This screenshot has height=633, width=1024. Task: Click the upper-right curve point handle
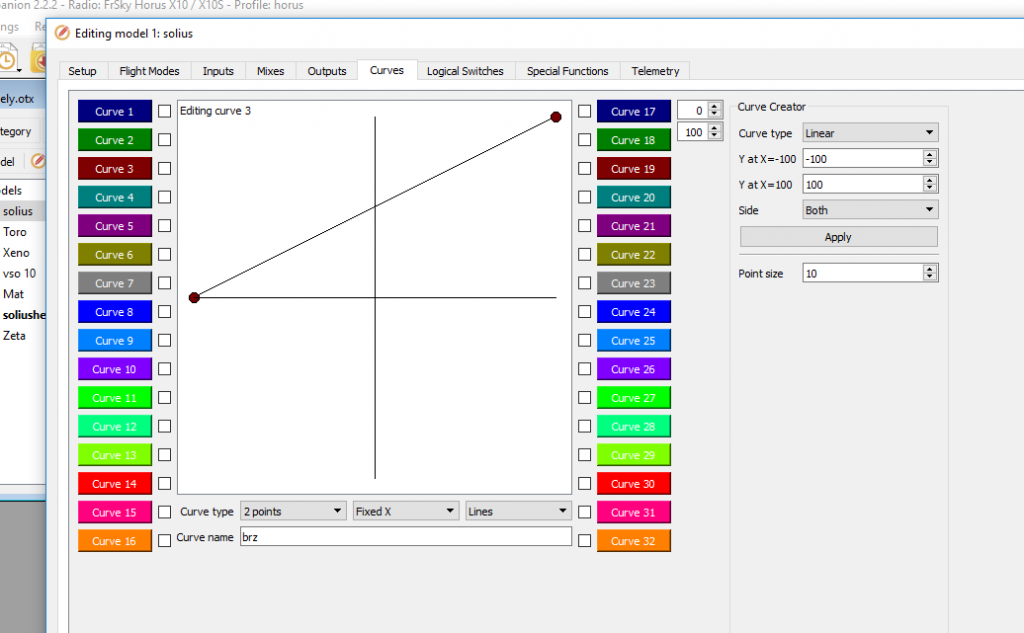click(x=556, y=117)
